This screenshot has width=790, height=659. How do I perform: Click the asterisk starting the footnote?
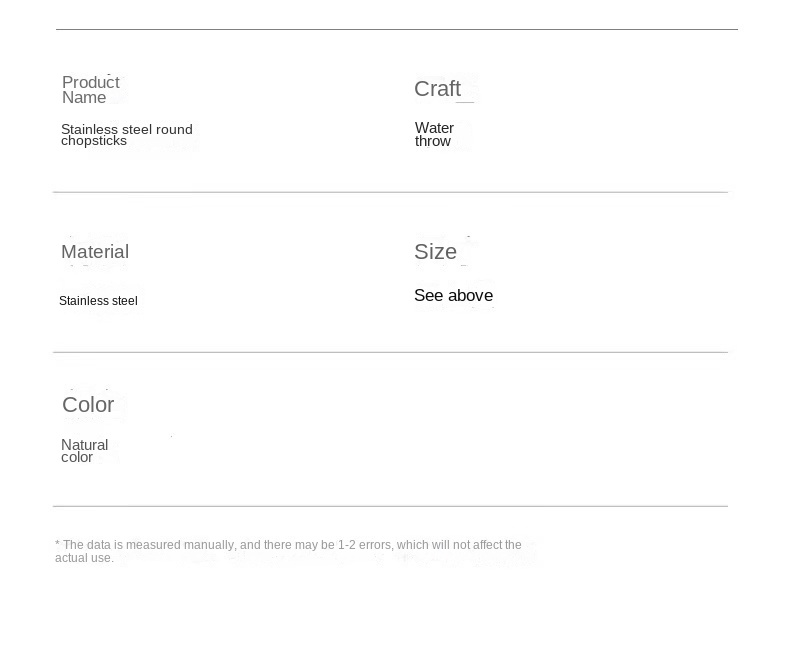click(x=57, y=545)
